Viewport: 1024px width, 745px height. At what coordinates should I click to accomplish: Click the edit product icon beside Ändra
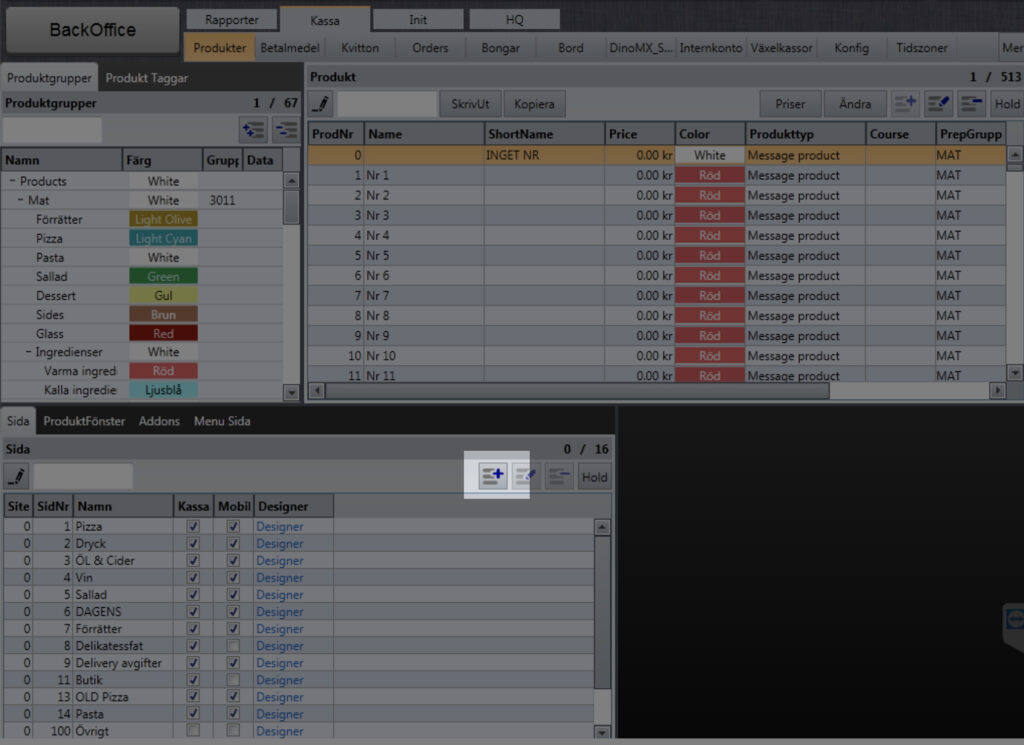click(938, 104)
